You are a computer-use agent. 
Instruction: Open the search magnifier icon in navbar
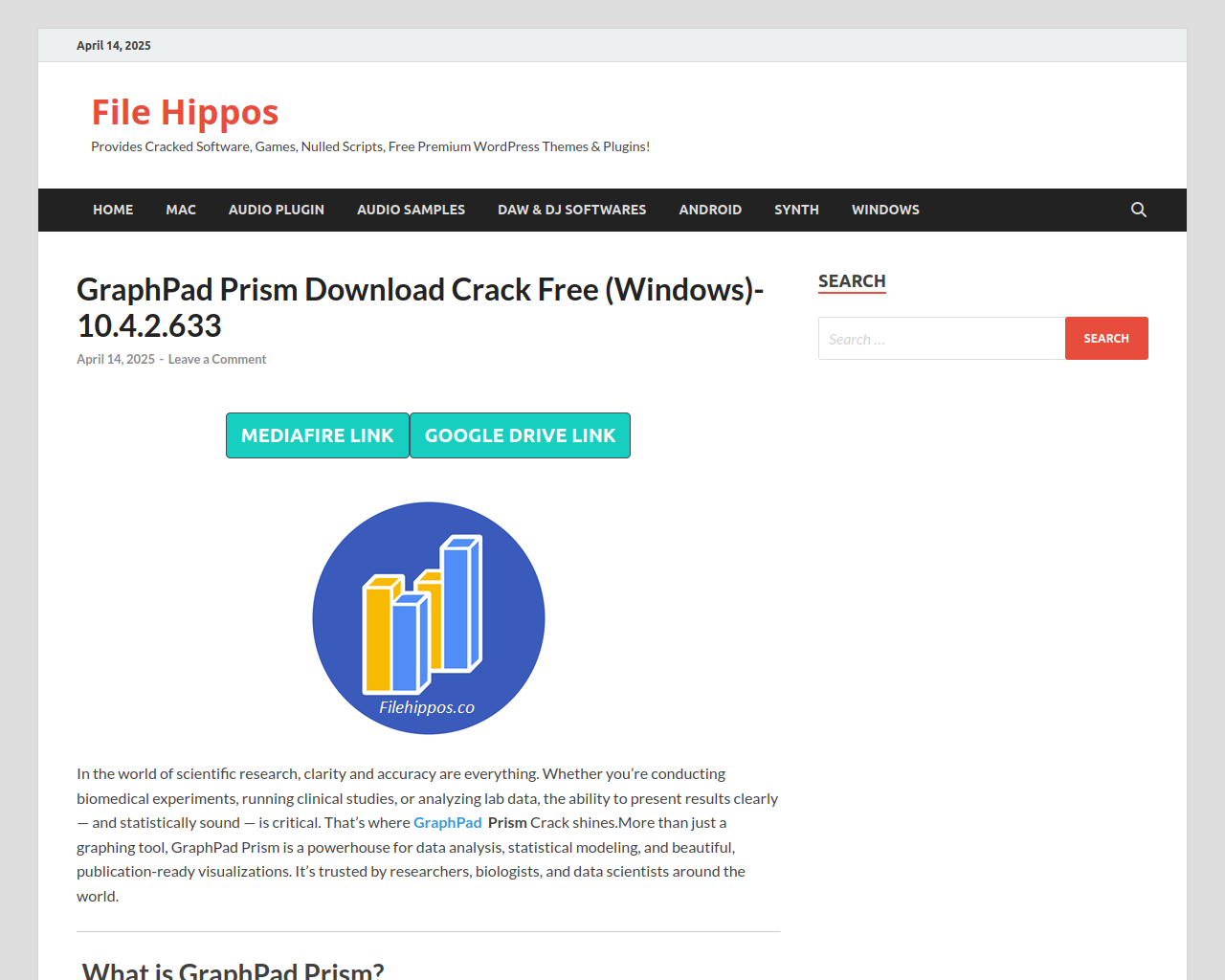pyautogui.click(x=1138, y=210)
